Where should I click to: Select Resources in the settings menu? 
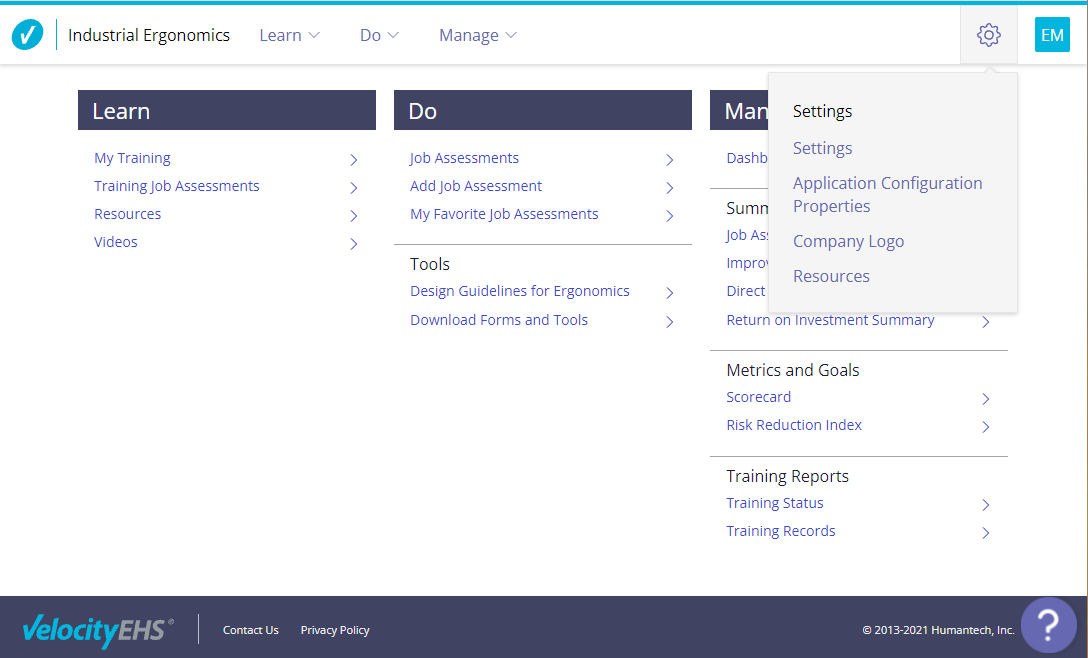pos(831,276)
